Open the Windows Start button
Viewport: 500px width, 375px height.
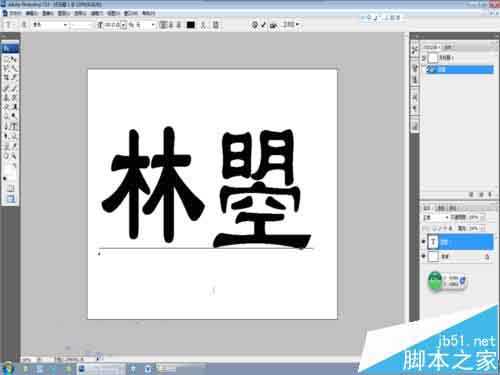tap(7, 368)
